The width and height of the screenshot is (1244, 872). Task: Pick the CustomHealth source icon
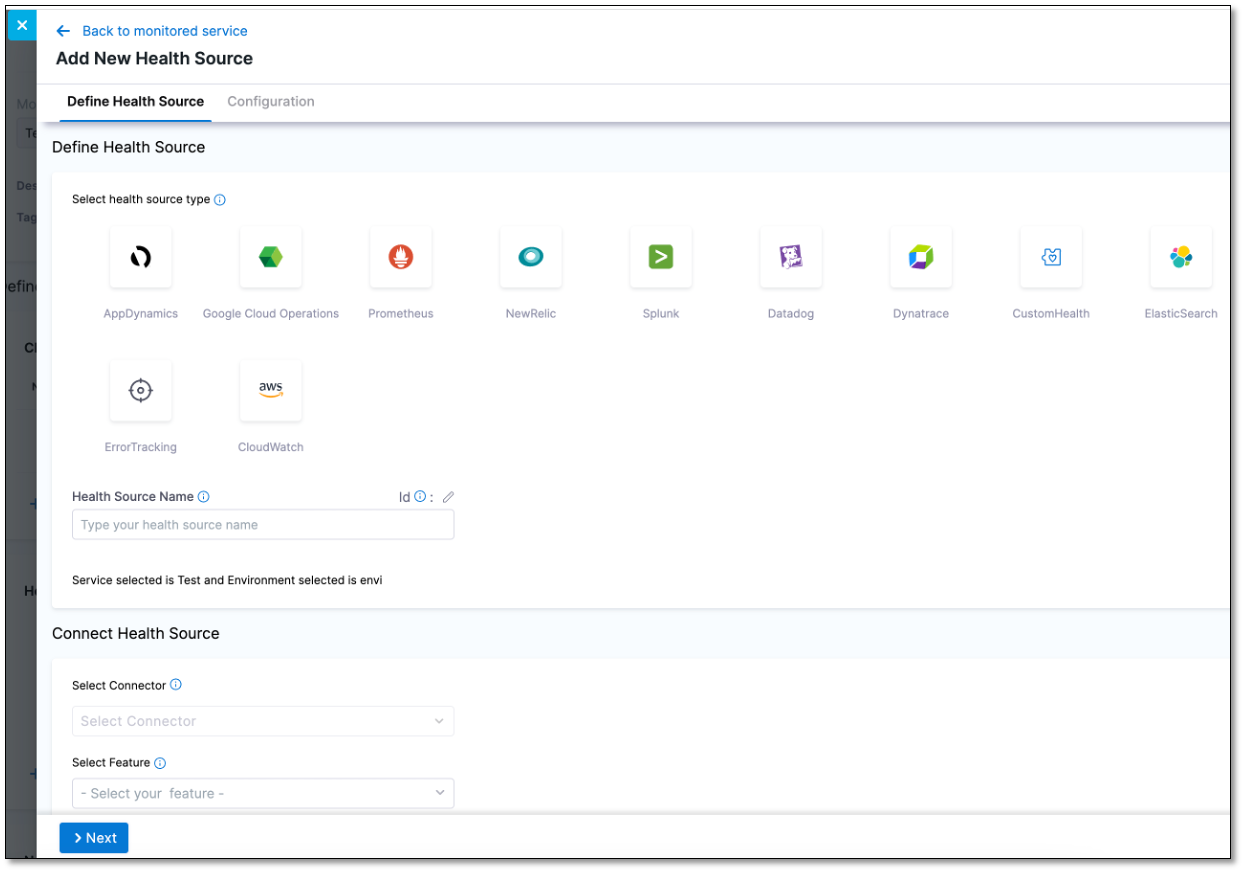click(x=1050, y=257)
